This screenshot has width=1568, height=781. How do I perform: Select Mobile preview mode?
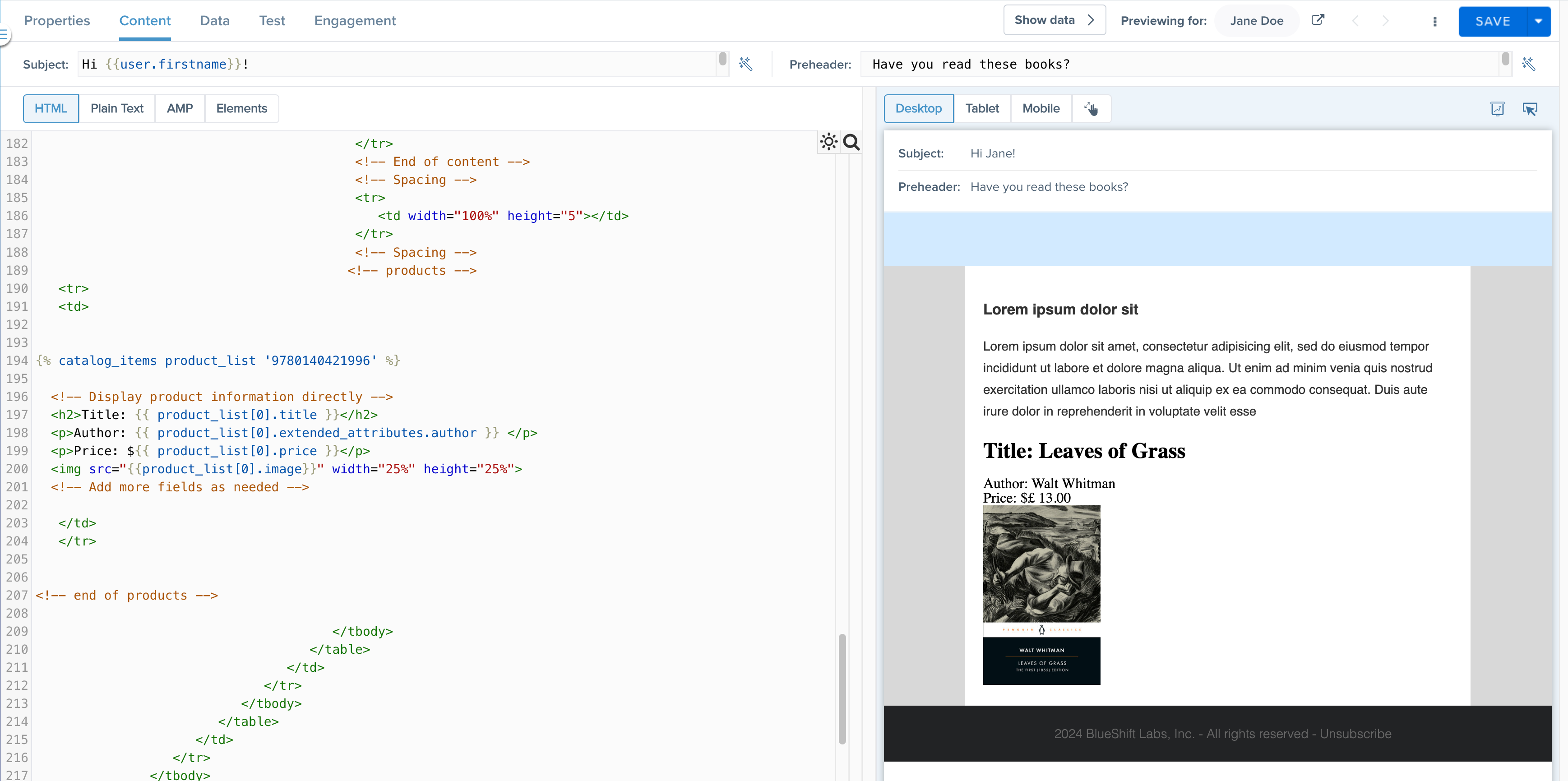(1041, 108)
